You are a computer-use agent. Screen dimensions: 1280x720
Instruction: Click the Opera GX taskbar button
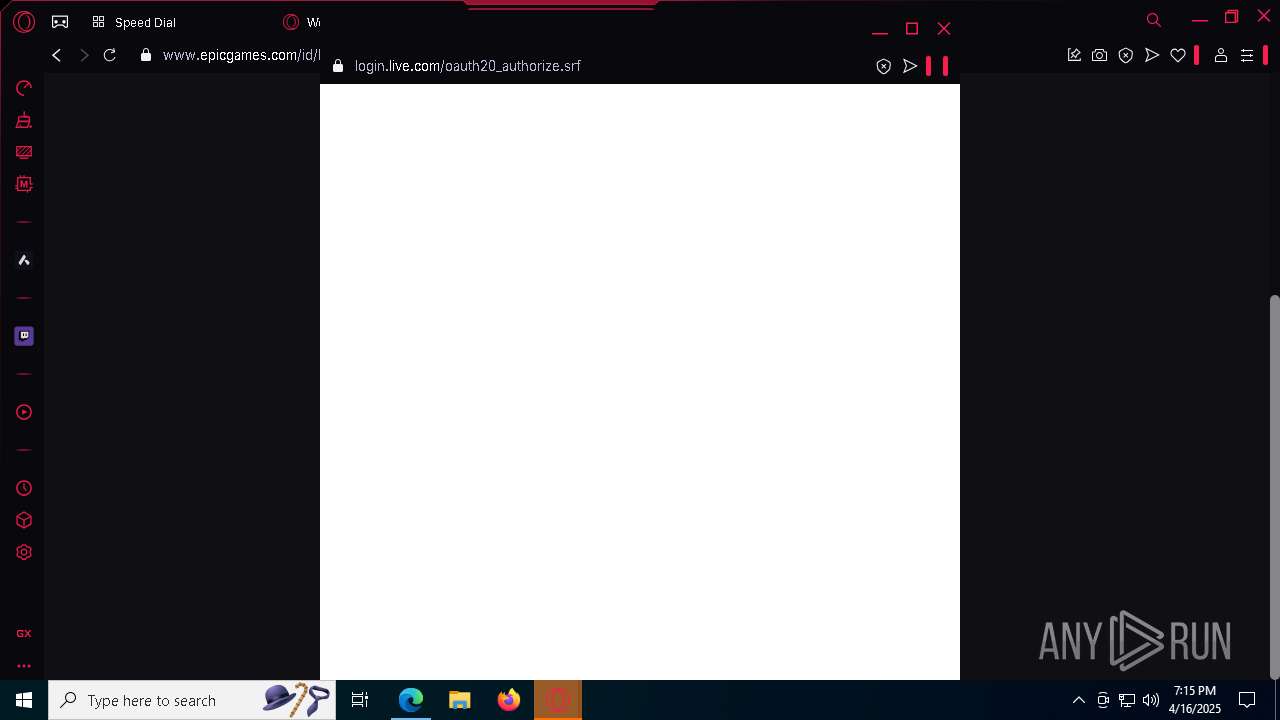tap(558, 700)
